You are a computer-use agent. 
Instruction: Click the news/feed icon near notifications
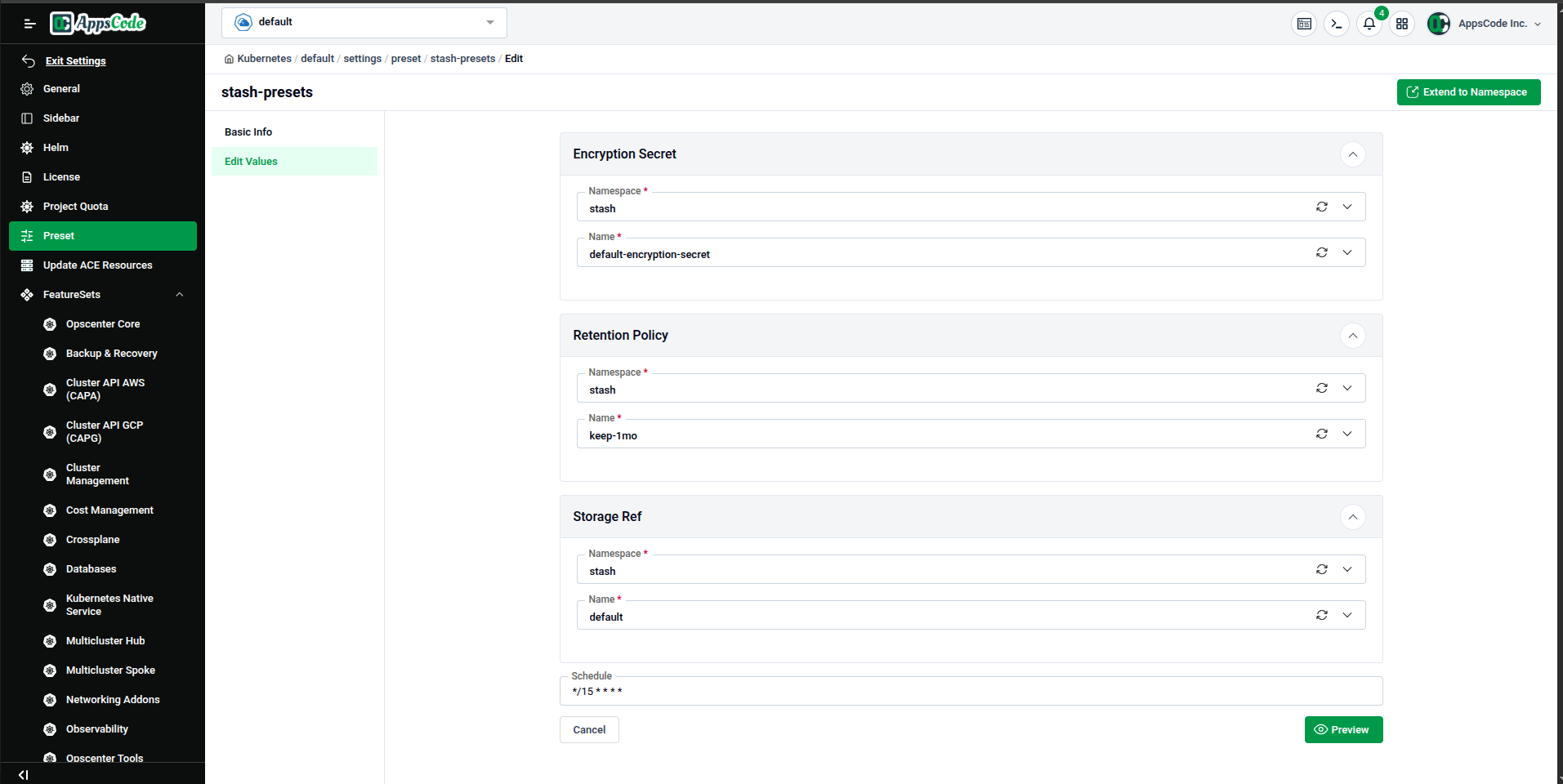coord(1304,24)
